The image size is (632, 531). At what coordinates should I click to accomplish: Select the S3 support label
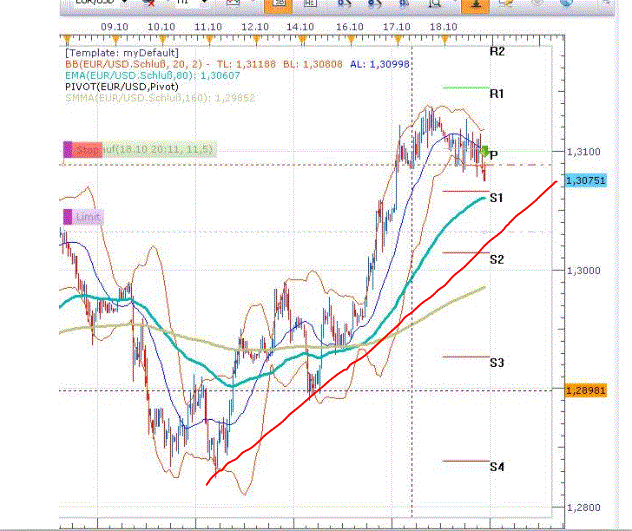497,362
